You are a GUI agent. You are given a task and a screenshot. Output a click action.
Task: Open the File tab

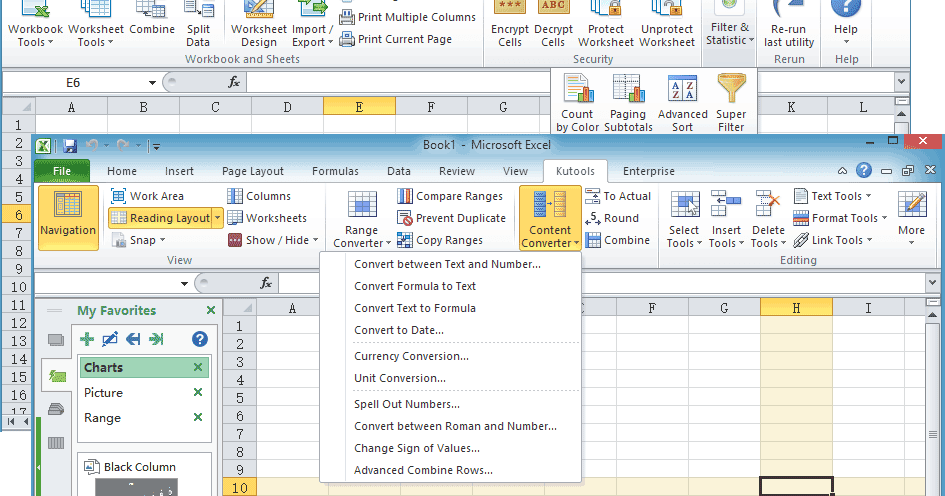click(x=62, y=171)
